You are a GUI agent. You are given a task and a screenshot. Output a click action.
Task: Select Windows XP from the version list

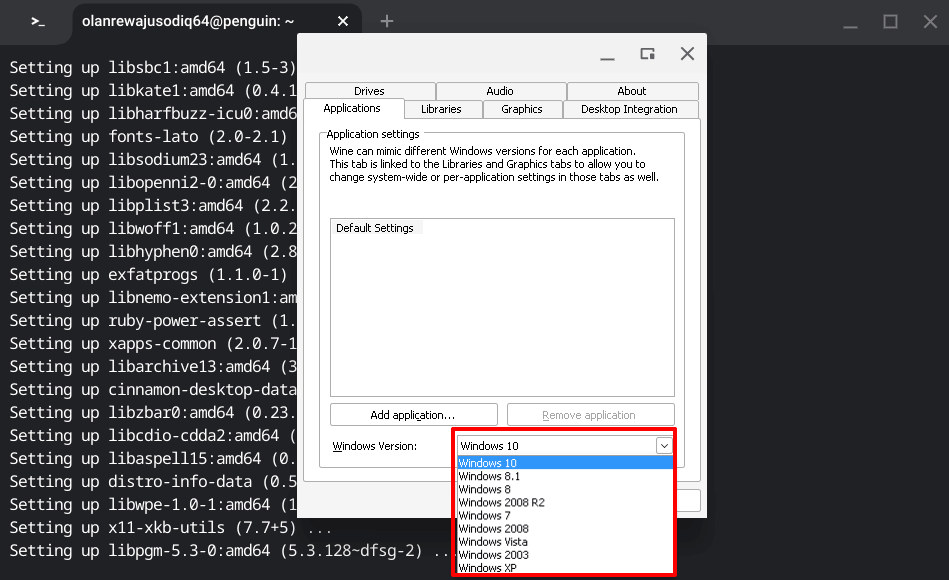[x=565, y=568]
